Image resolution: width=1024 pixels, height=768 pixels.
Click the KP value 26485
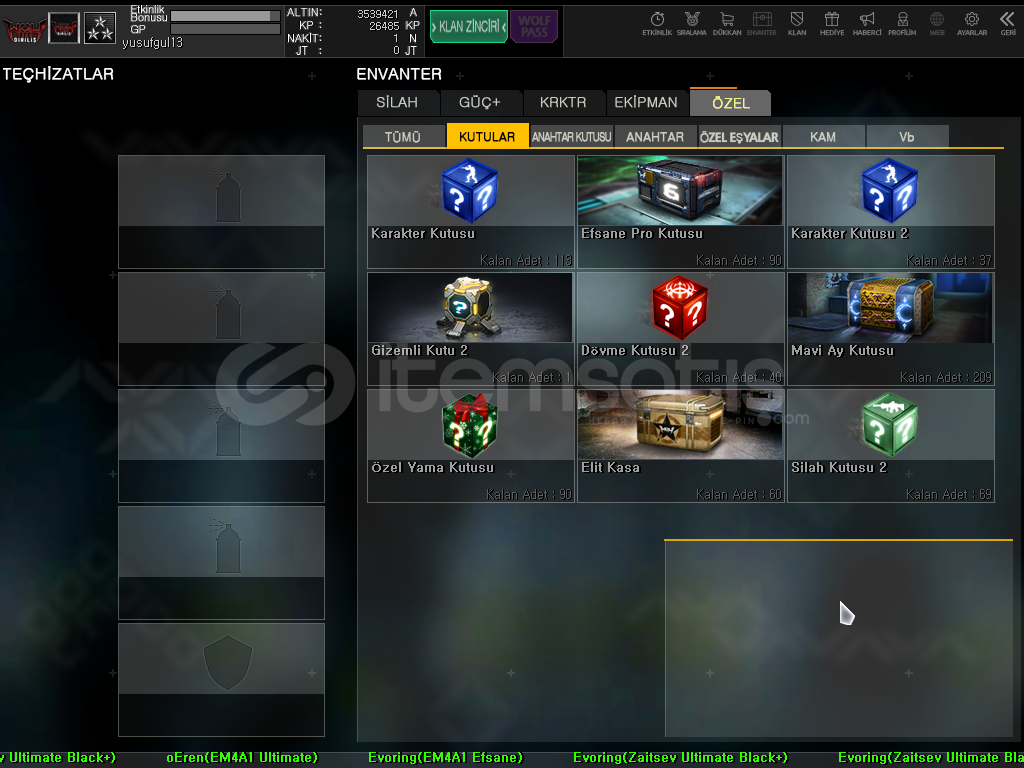click(x=384, y=26)
